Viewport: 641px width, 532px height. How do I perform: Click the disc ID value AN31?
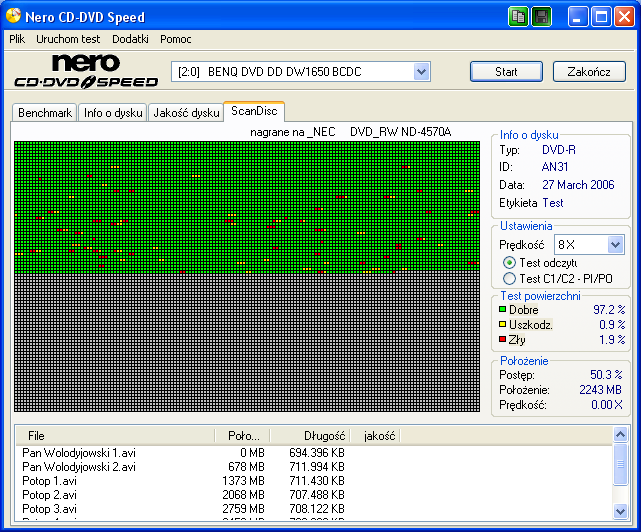click(x=555, y=167)
